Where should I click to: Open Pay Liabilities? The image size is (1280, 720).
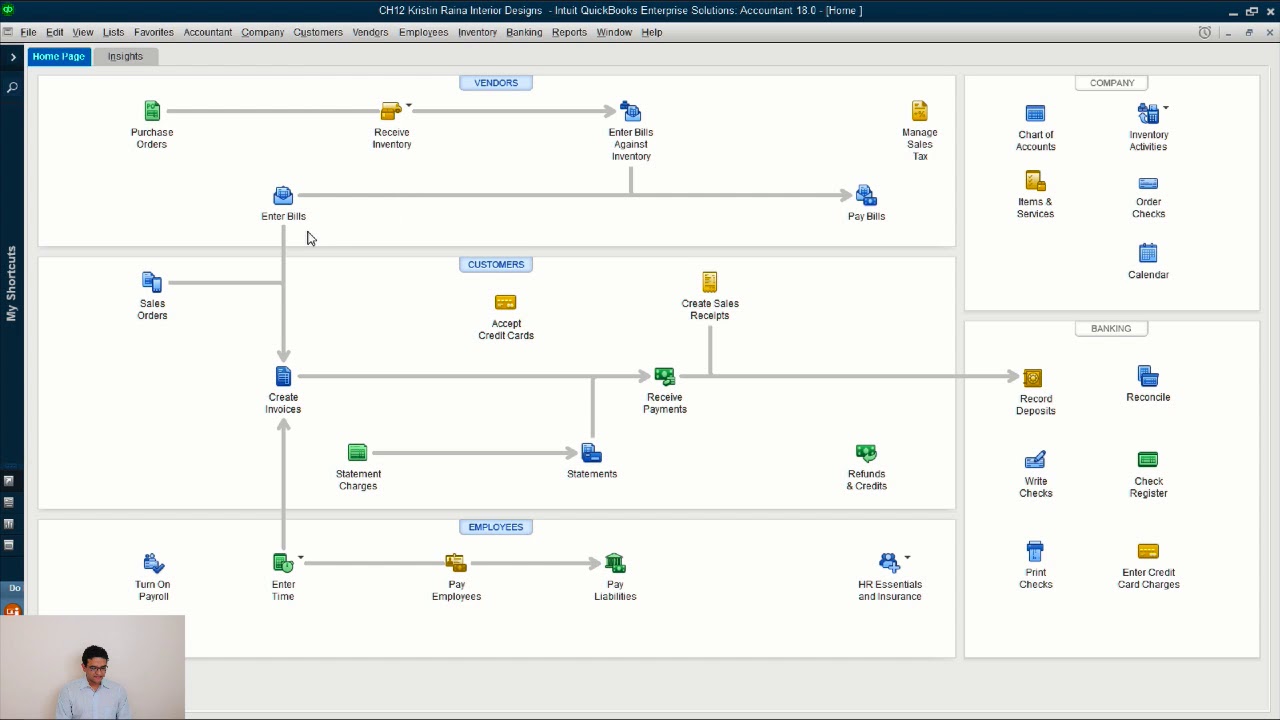point(615,563)
